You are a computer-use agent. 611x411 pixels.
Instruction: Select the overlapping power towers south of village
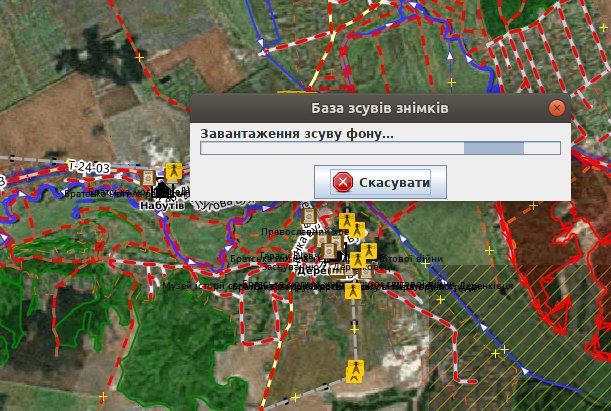click(355, 371)
